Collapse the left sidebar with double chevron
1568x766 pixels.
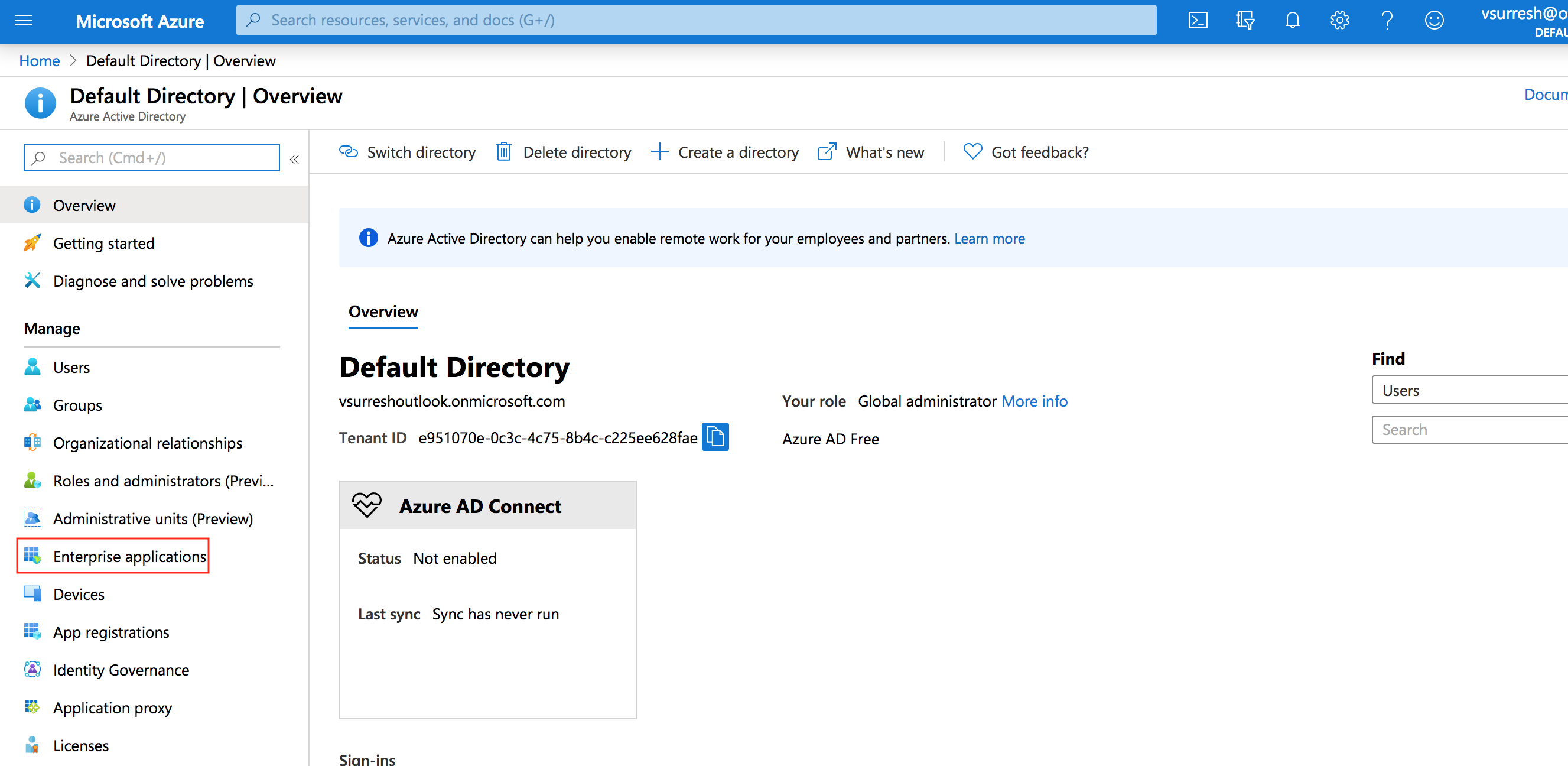coord(294,160)
